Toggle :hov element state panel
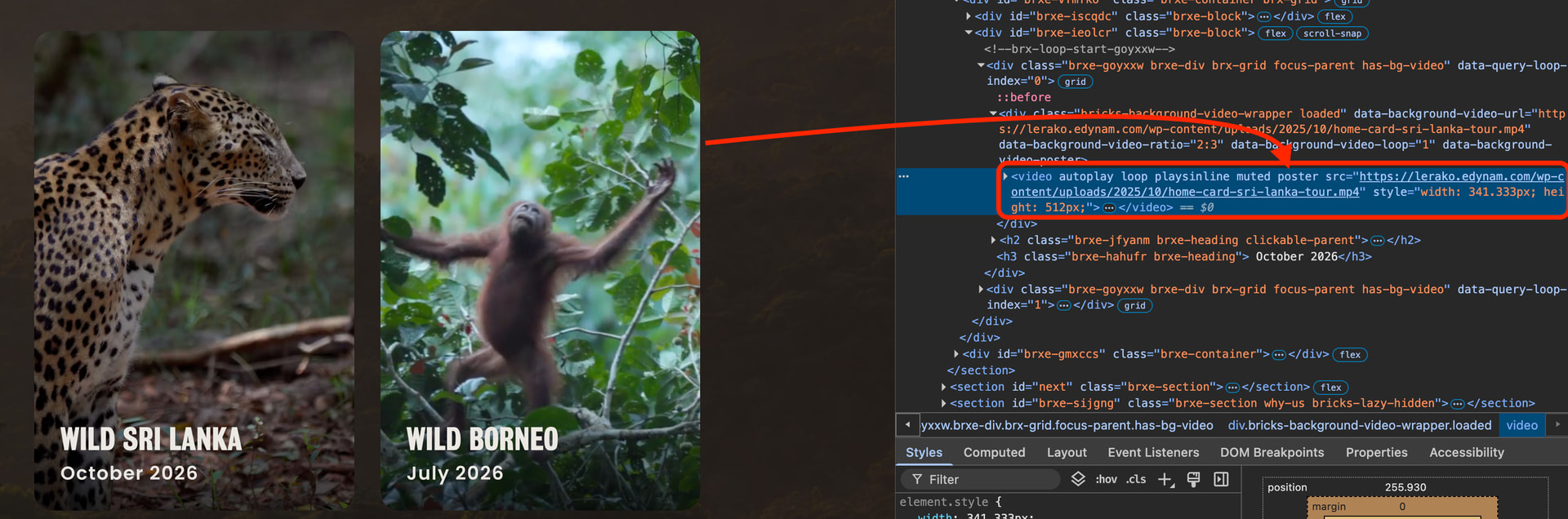Screen dimensions: 1568x519 (1106, 479)
